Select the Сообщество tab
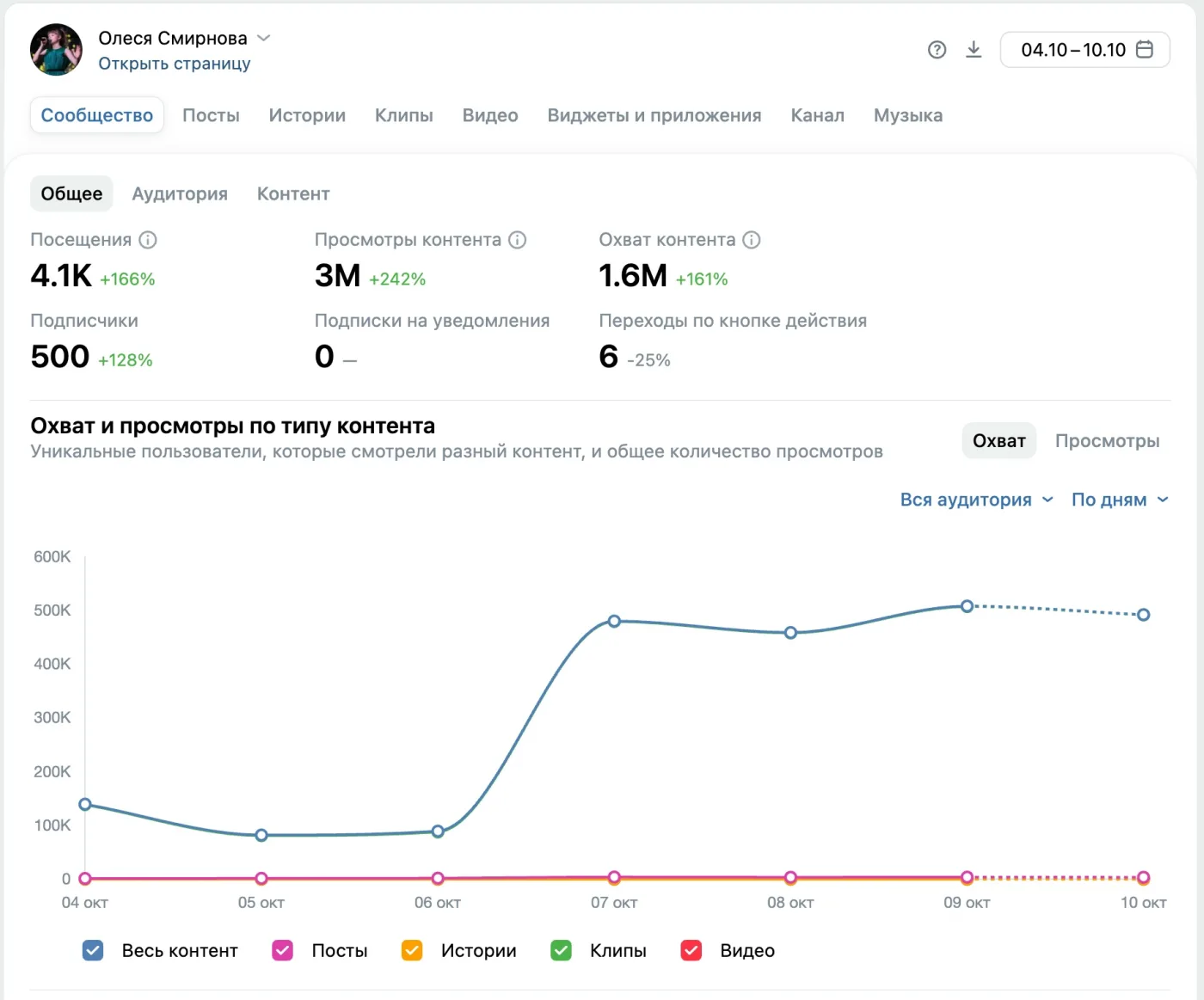The width and height of the screenshot is (1204, 1000). pyautogui.click(x=97, y=115)
